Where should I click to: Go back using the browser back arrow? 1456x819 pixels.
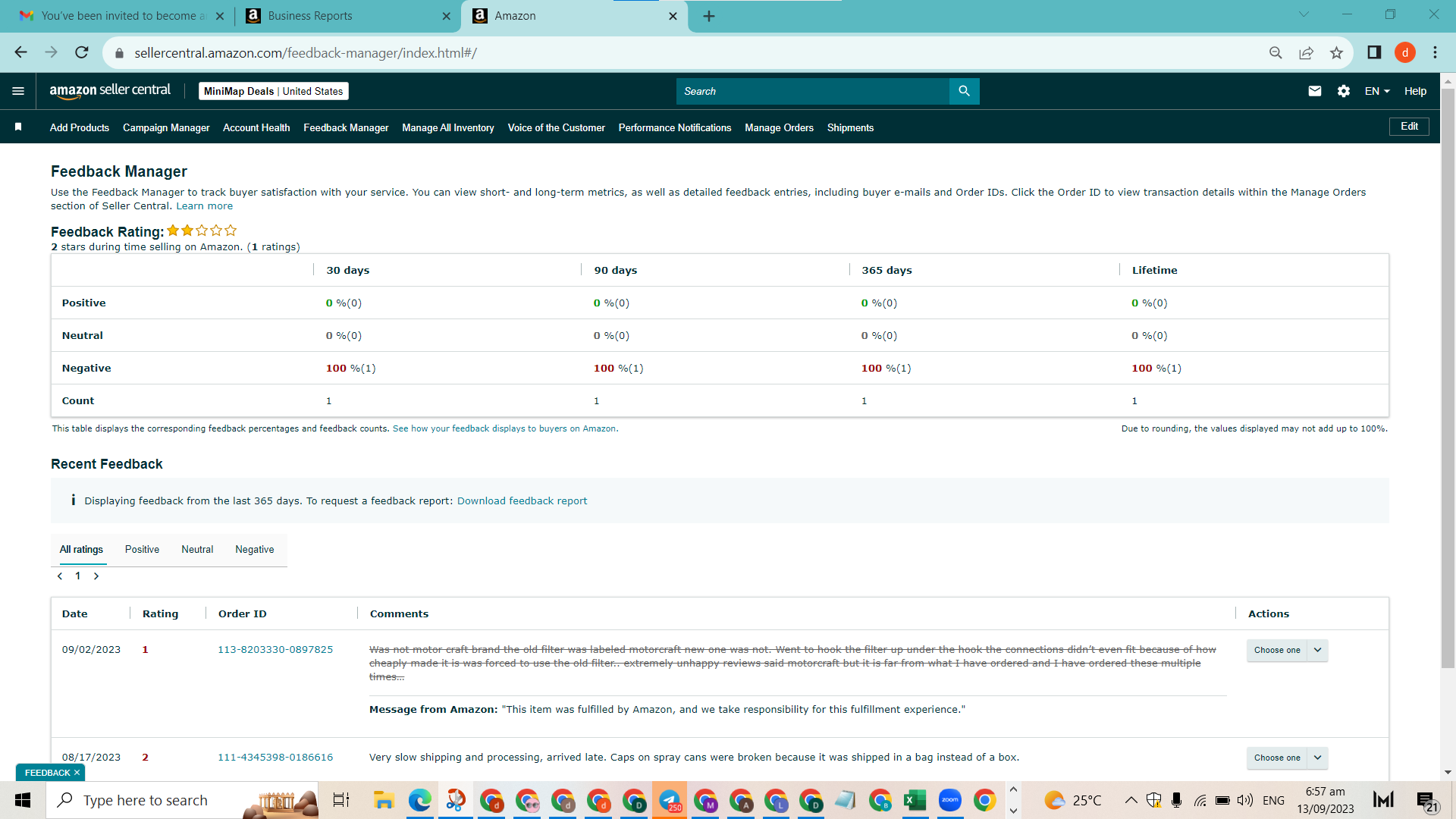(20, 52)
